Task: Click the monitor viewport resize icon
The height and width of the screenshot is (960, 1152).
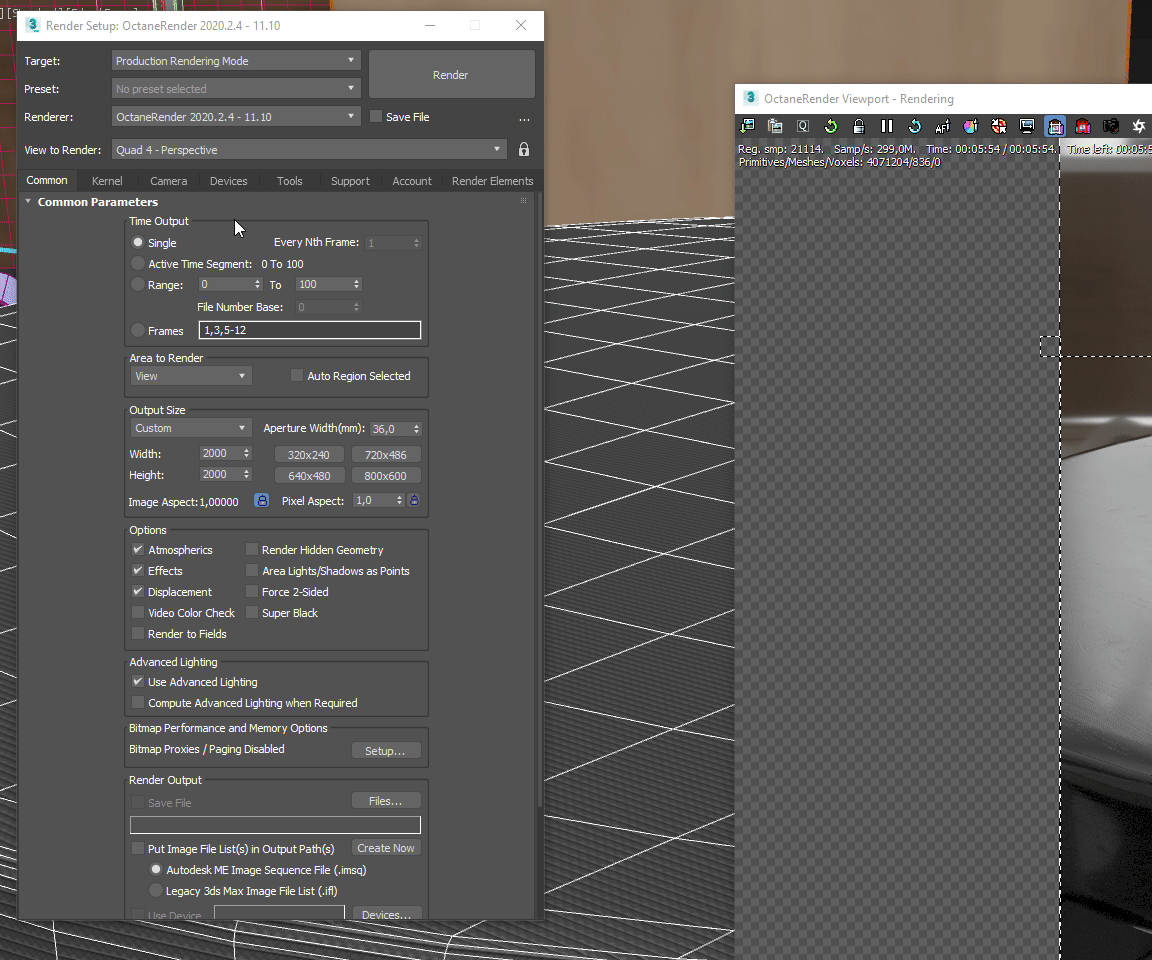Action: [1026, 126]
